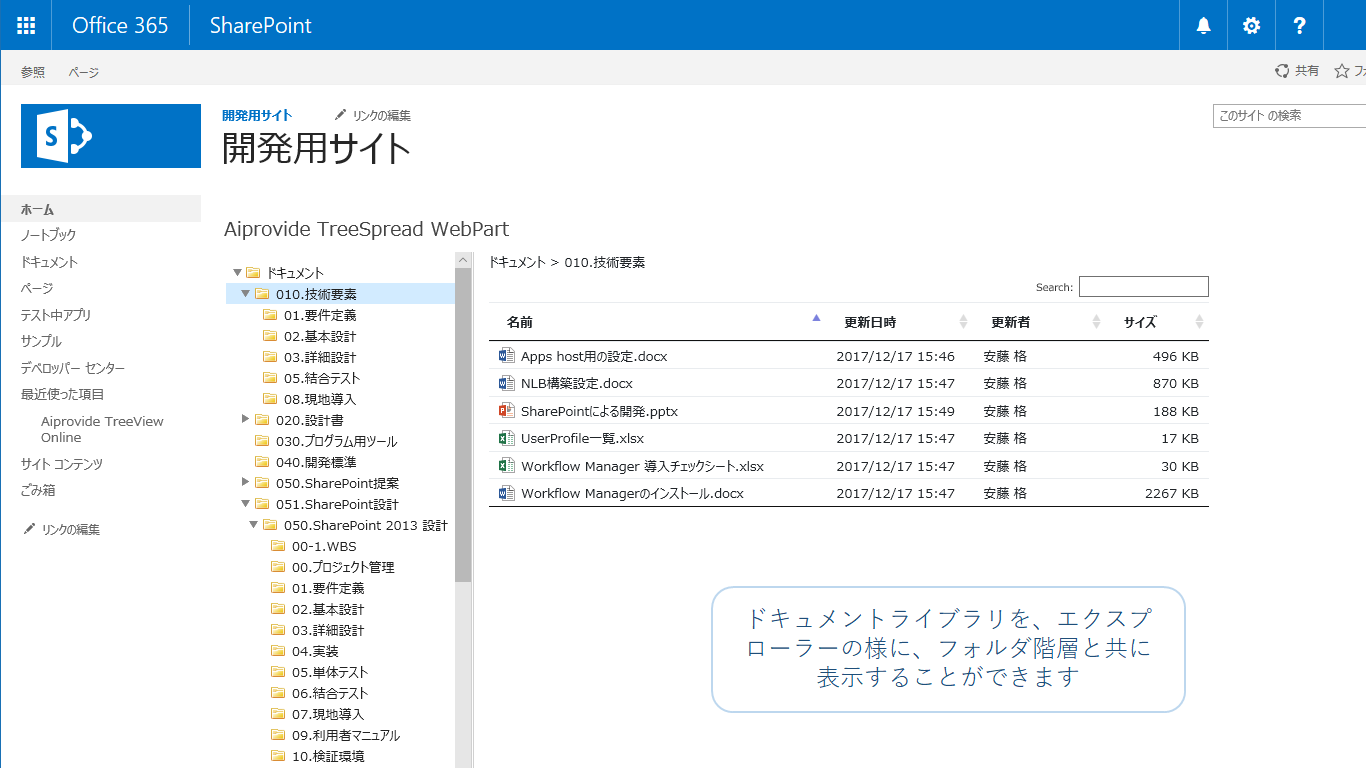Click the Search field above the file table
1366x768 pixels.
click(1144, 287)
